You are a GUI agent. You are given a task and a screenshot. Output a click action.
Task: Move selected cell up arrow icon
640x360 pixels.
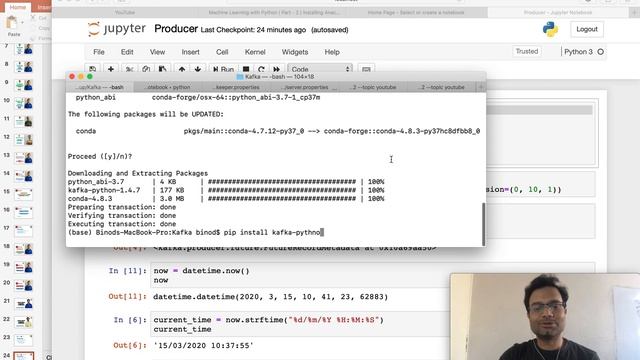click(x=182, y=69)
